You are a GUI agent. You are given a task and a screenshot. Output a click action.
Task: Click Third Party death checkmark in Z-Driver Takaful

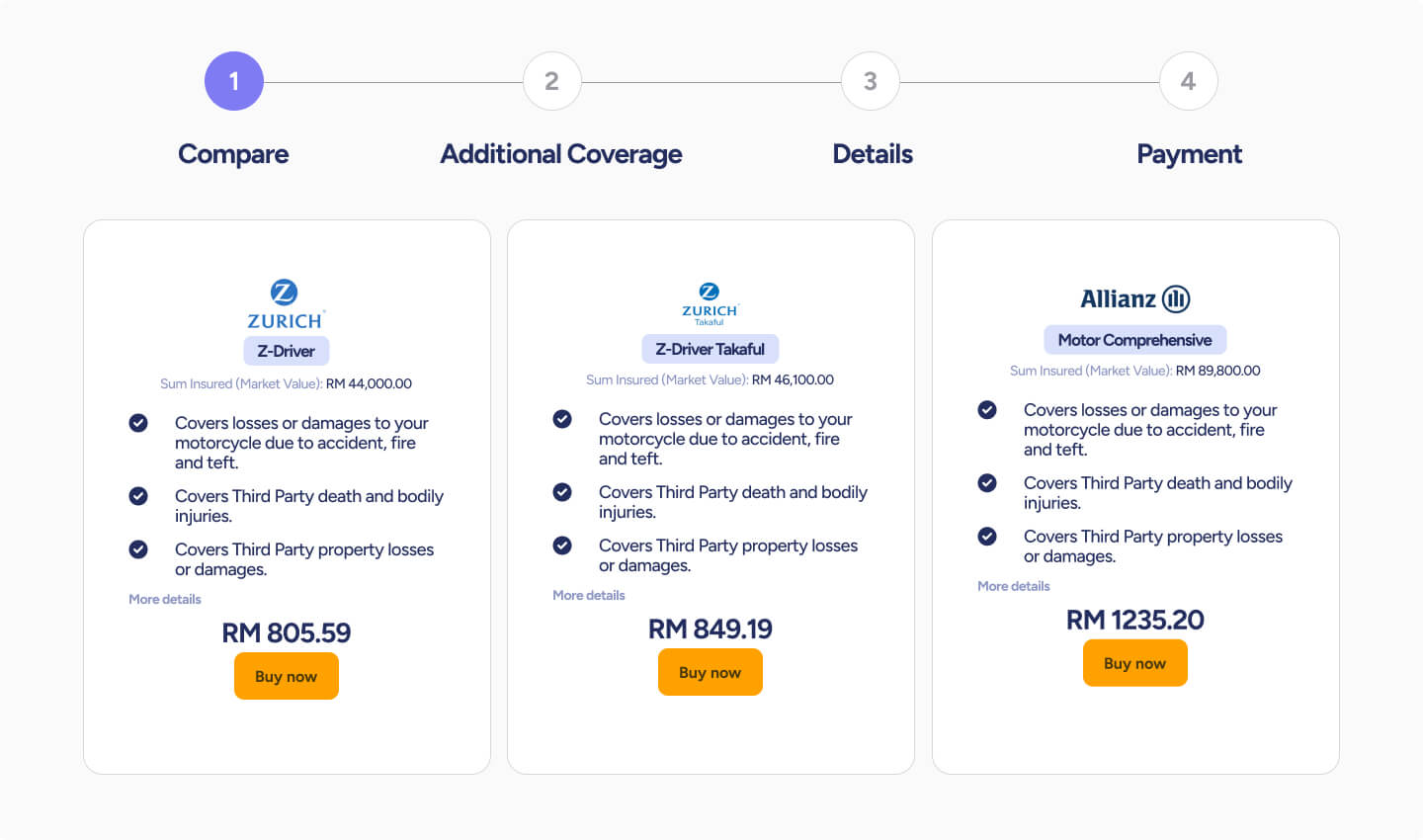pos(562,492)
